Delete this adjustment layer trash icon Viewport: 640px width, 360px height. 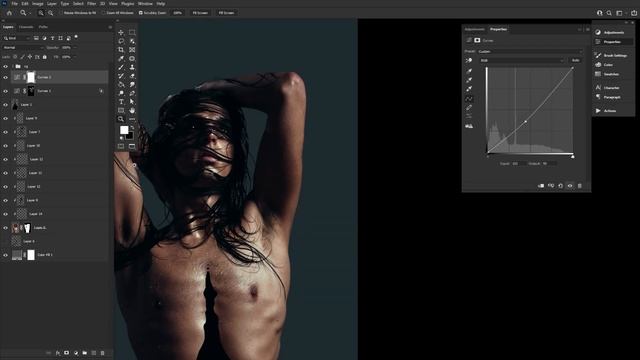(x=580, y=186)
